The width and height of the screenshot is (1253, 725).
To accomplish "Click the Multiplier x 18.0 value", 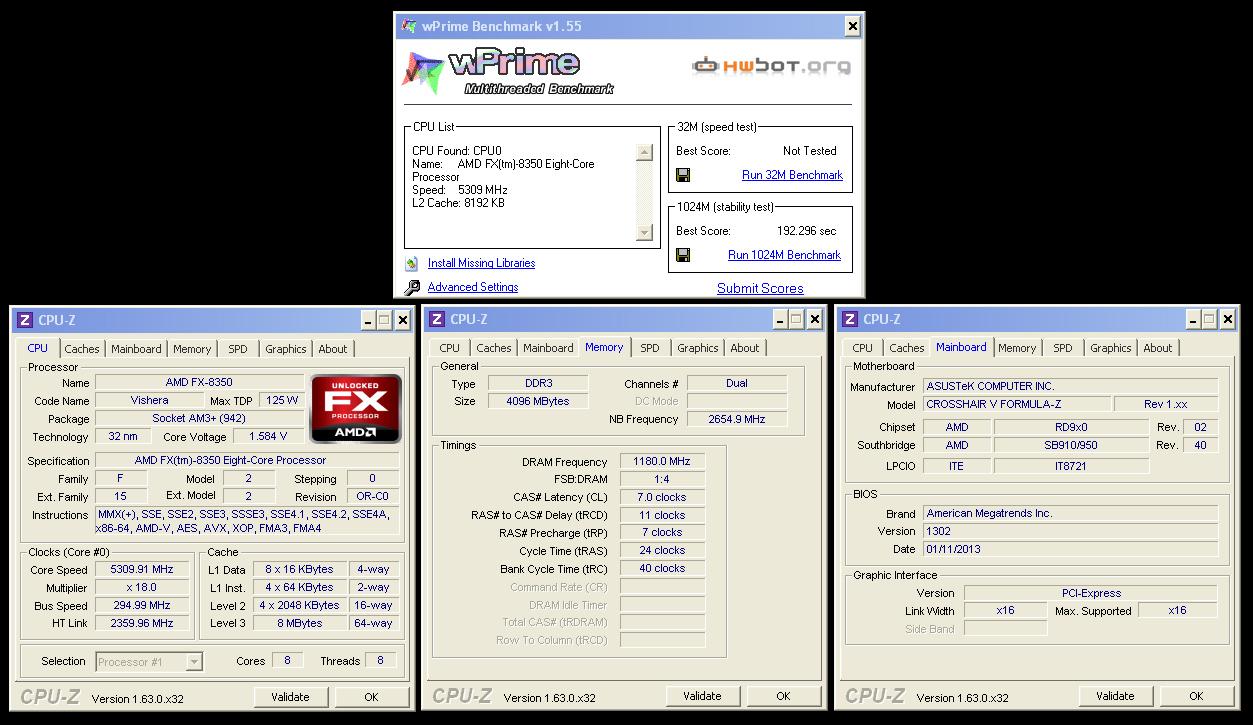I will [x=142, y=588].
